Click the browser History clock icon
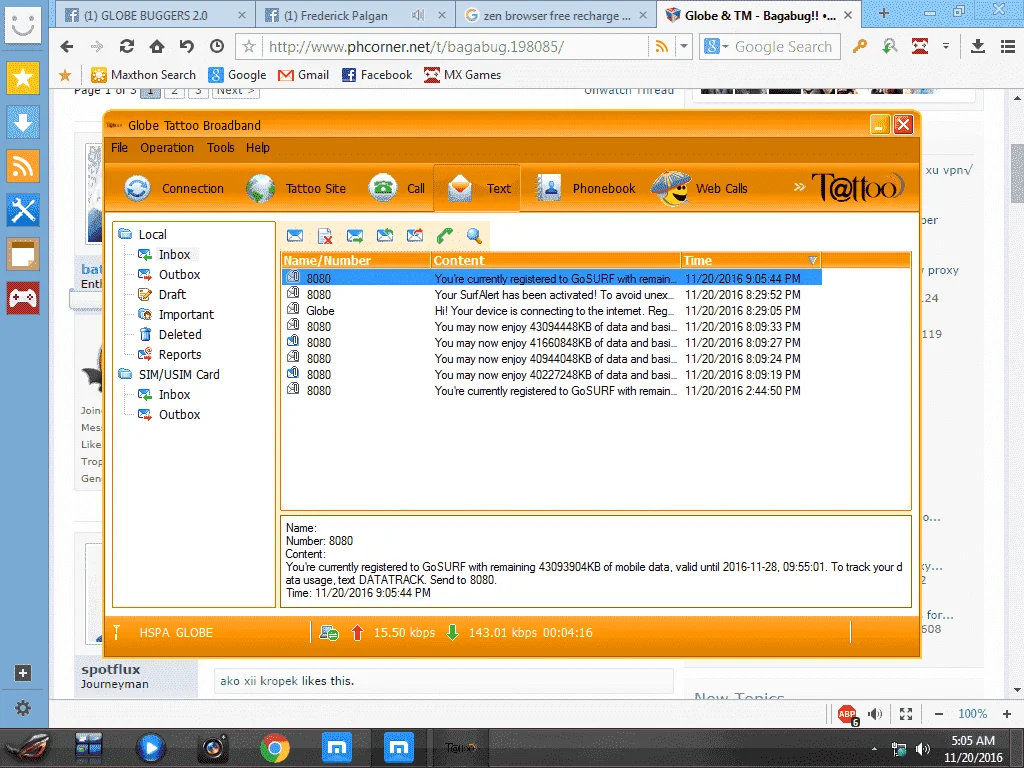Screen dimensions: 1024x768 [217, 46]
